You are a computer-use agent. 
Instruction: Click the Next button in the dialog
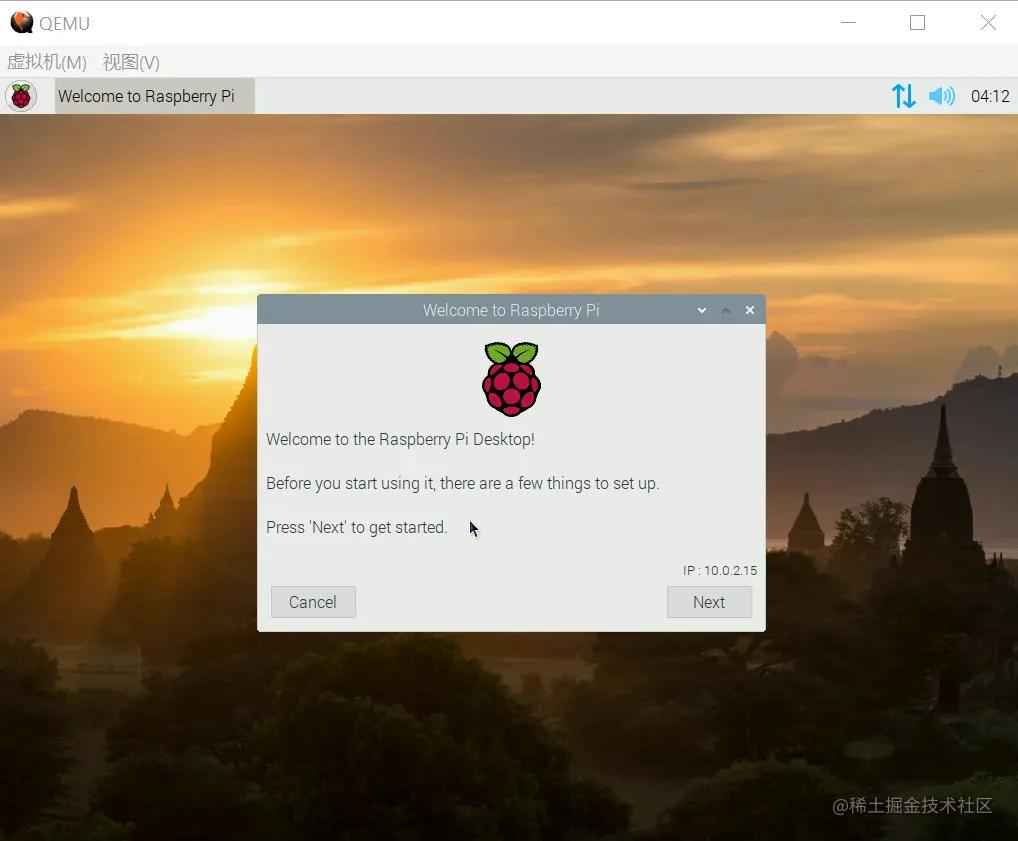click(709, 602)
